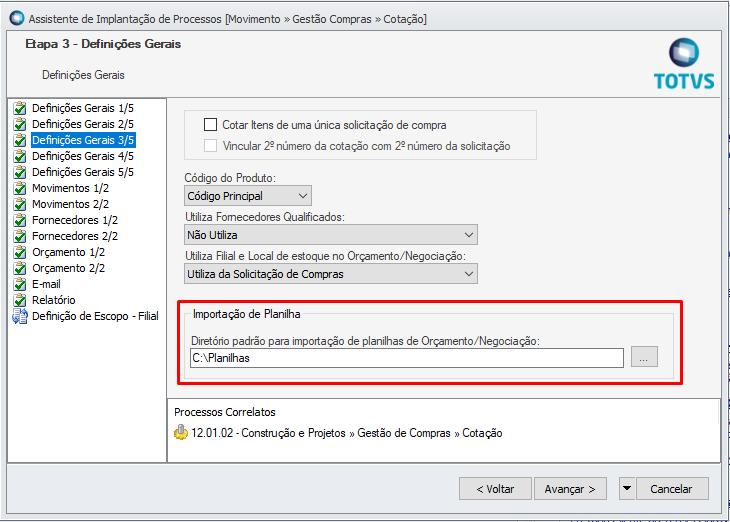Click the checklist icon beside Movimentos 2/2
This screenshot has width=730, height=522.
point(20,204)
